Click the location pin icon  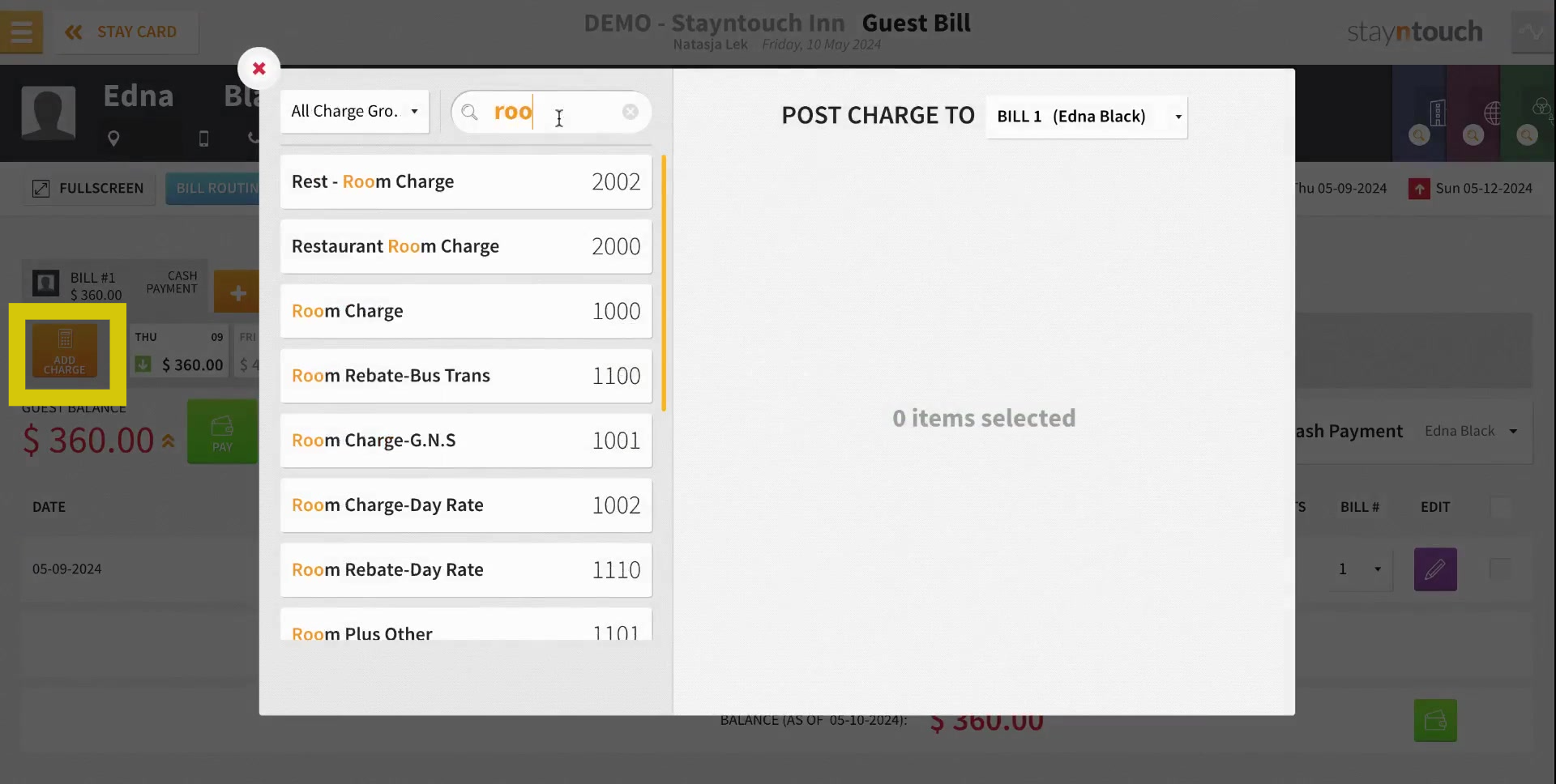coord(113,138)
